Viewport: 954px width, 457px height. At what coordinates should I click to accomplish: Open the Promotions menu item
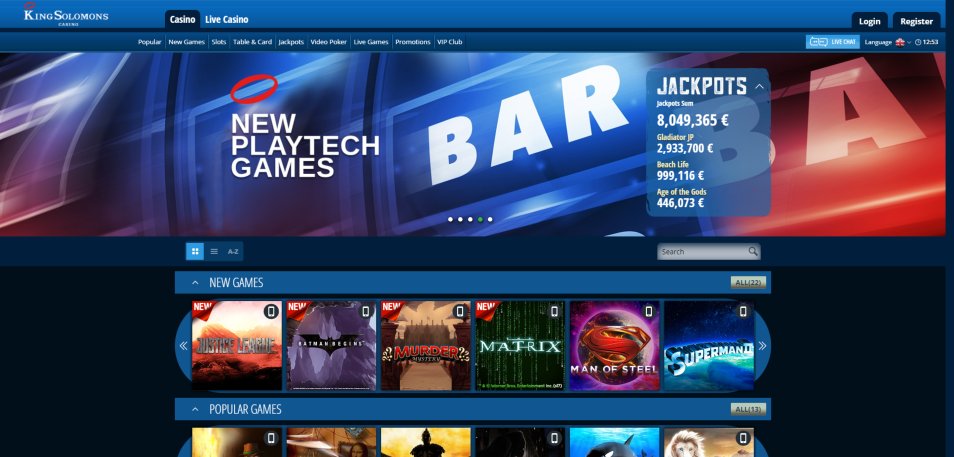point(413,42)
